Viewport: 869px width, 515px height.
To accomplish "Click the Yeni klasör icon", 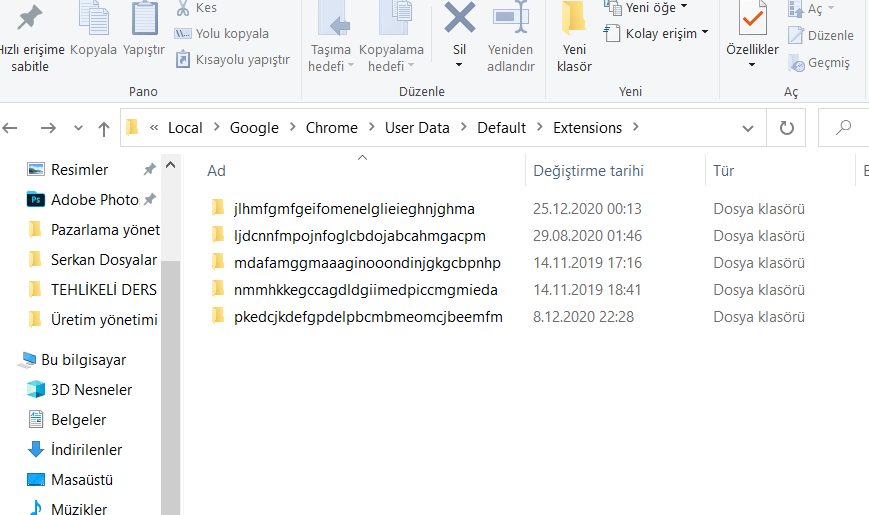I will [574, 20].
